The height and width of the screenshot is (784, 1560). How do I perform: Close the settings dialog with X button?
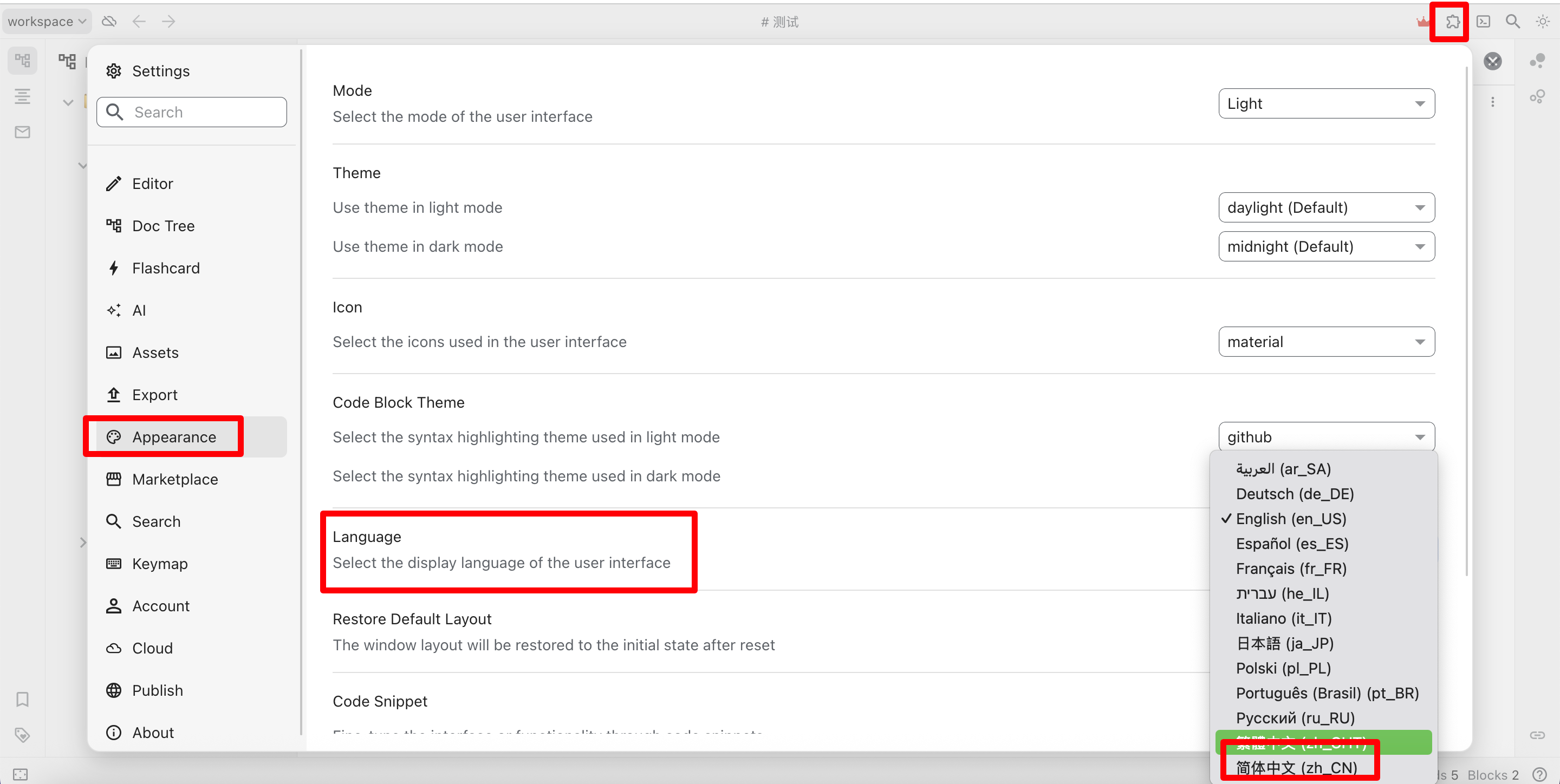[x=1492, y=61]
